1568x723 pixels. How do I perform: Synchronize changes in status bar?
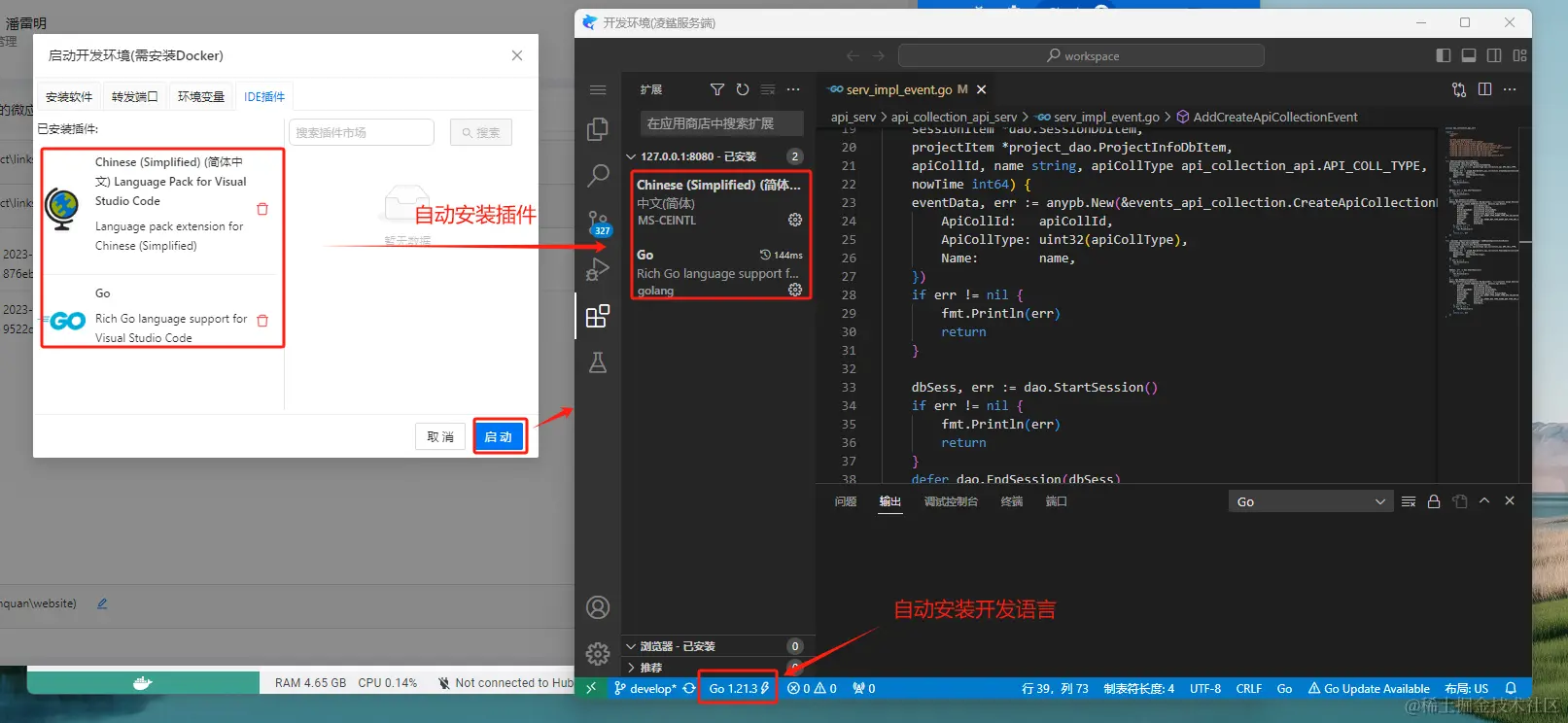pyautogui.click(x=689, y=688)
